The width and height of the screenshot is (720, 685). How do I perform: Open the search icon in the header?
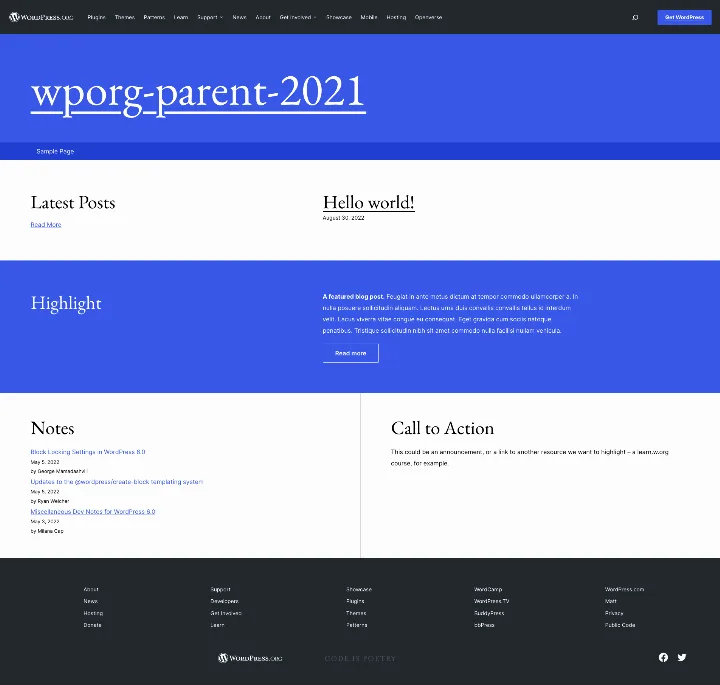635,17
